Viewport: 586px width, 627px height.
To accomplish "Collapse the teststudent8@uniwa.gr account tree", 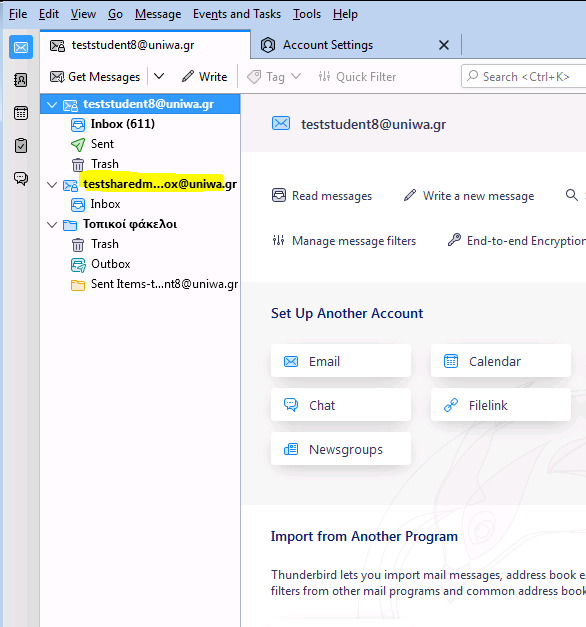I will [x=52, y=105].
